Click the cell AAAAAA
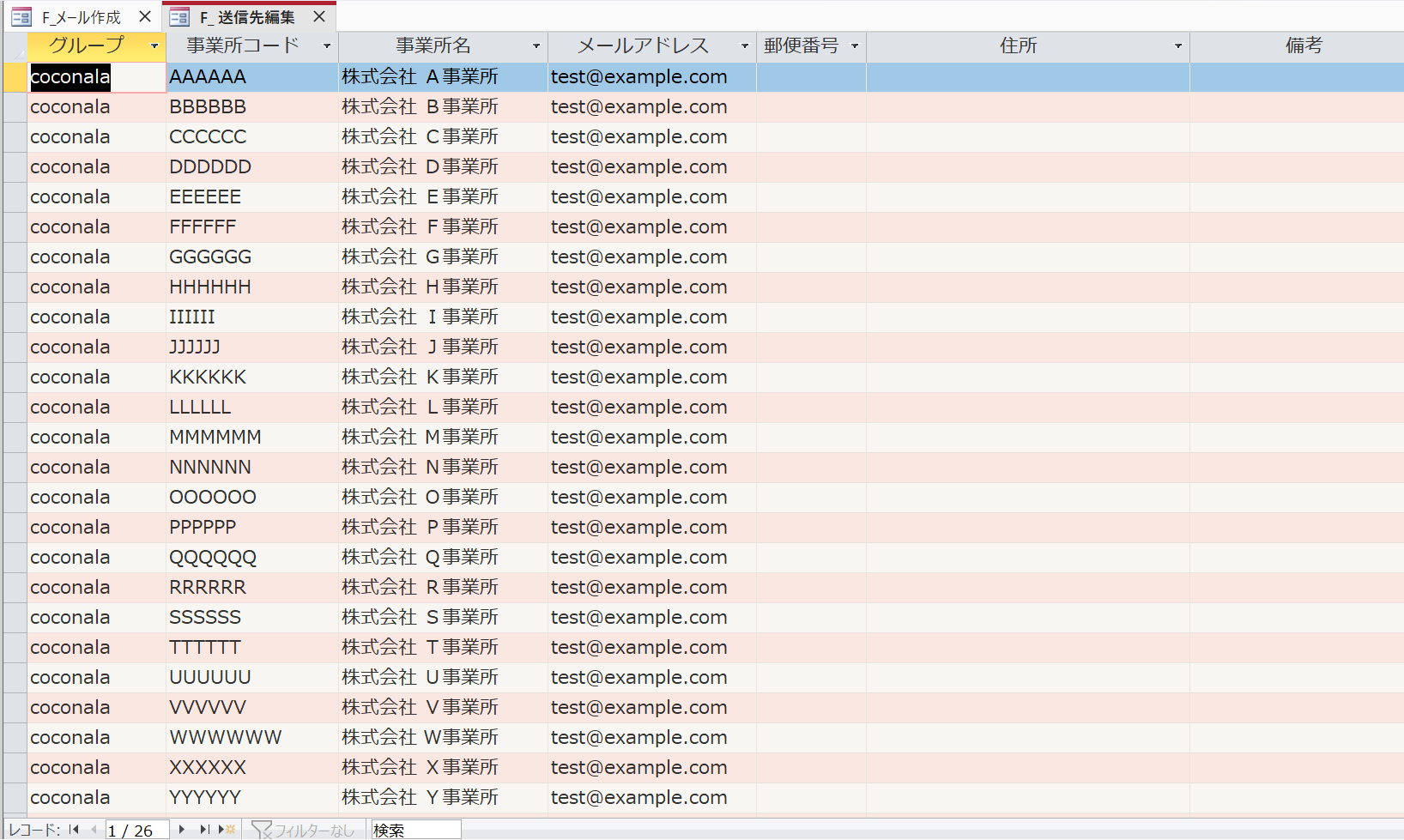 pyautogui.click(x=252, y=77)
